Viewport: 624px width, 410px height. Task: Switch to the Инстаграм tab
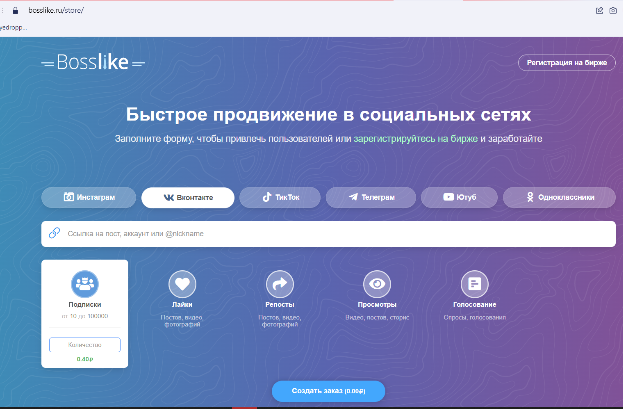pos(89,197)
